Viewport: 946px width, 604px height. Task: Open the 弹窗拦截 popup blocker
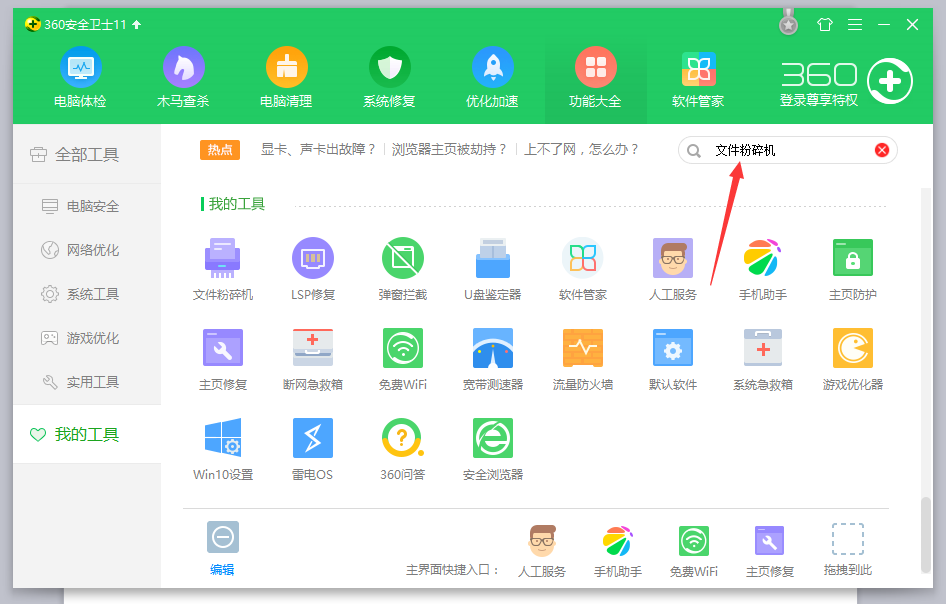tap(402, 270)
